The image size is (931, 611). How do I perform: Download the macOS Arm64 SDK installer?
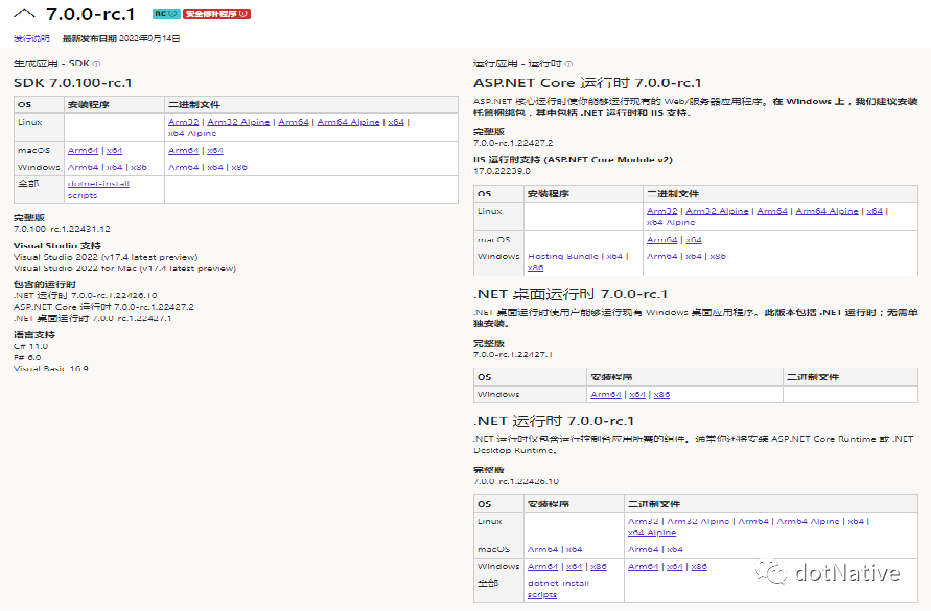[x=80, y=150]
